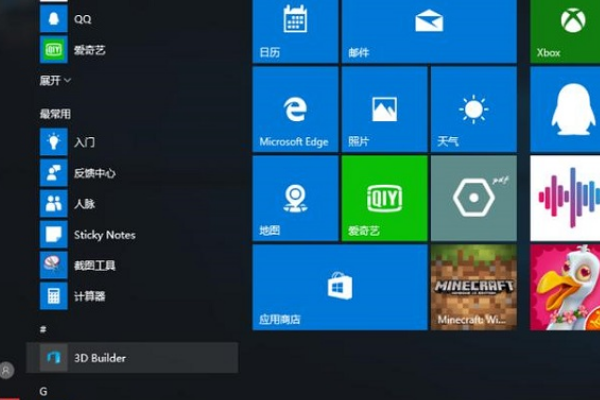Open the colorful sound wave tile
600x400 pixels.
565,198
